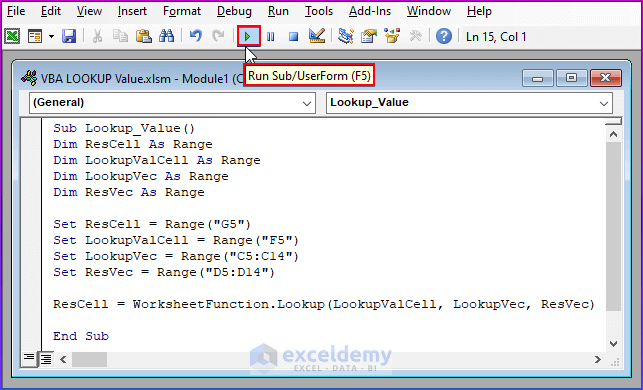643x390 pixels.
Task: Click the Ln 15, Col 1 position indicator
Action: pyautogui.click(x=496, y=36)
